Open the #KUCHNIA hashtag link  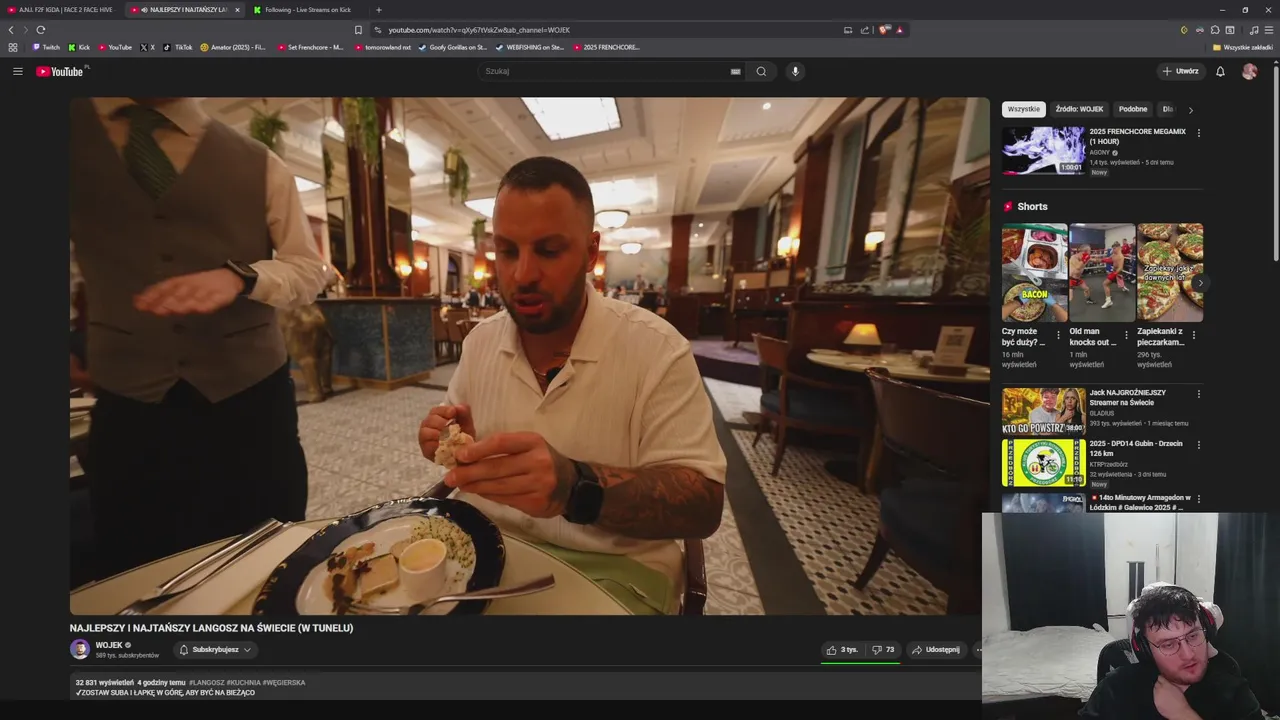[243, 682]
